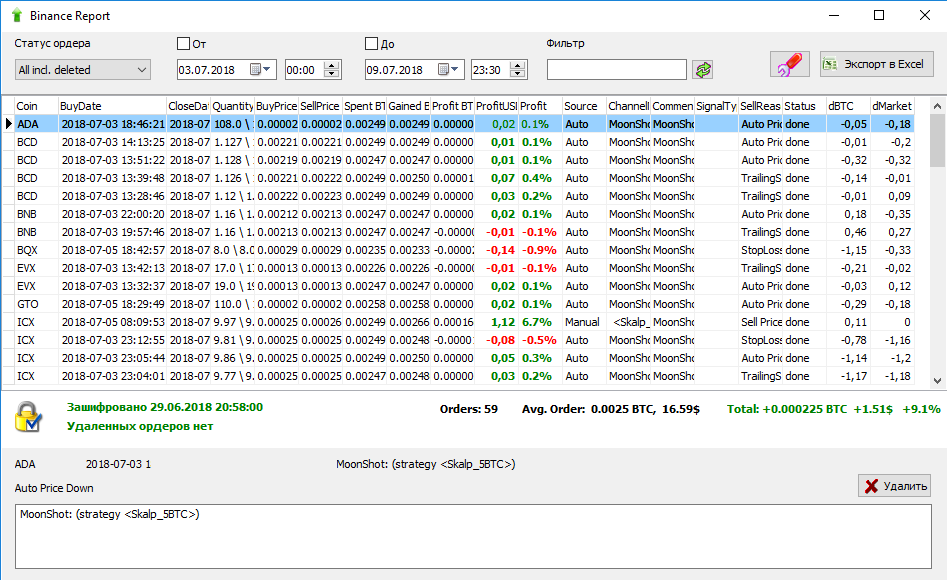The width and height of the screenshot is (947, 580).
Task: Sort by the Profit percent column header
Action: [x=541, y=106]
